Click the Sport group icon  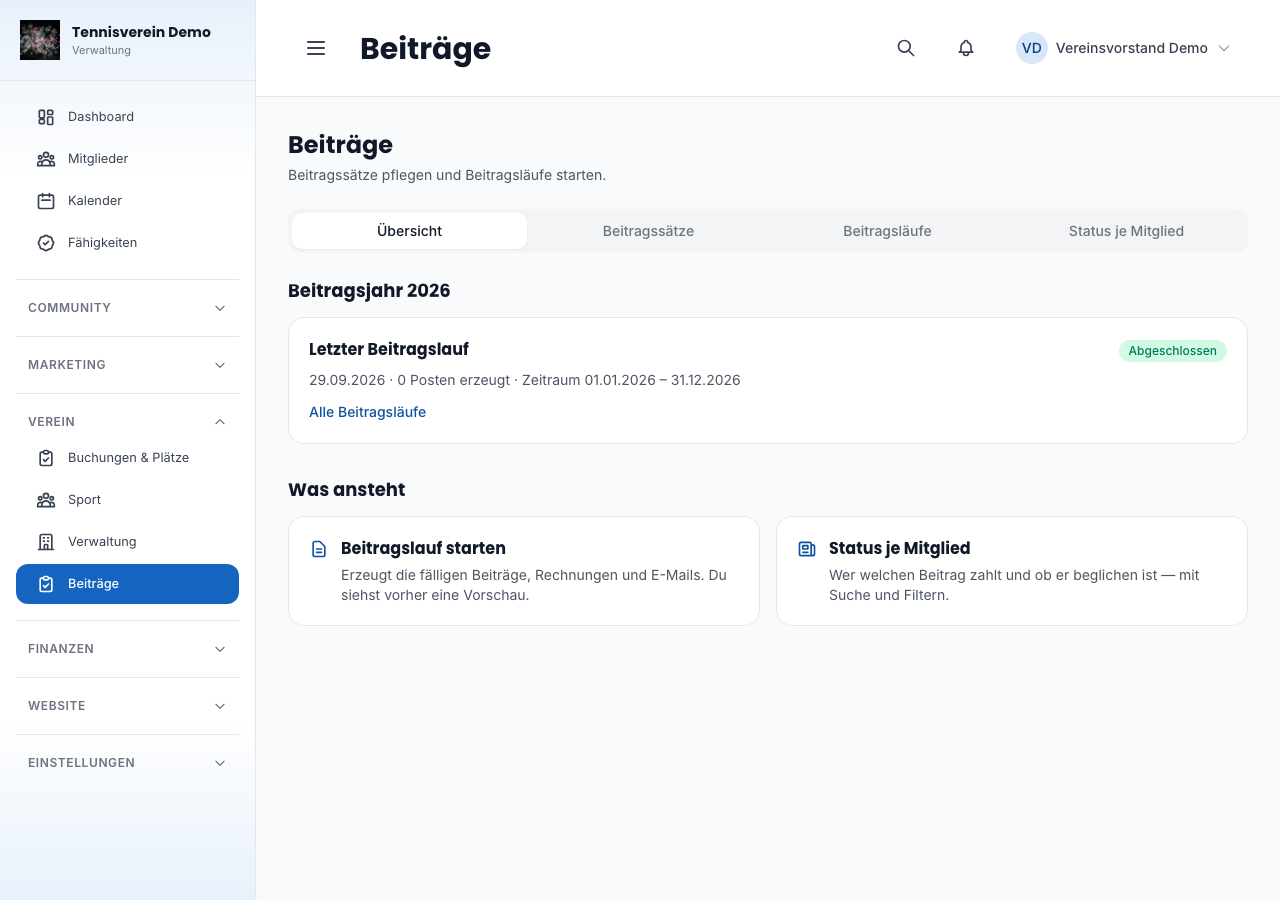coord(46,500)
